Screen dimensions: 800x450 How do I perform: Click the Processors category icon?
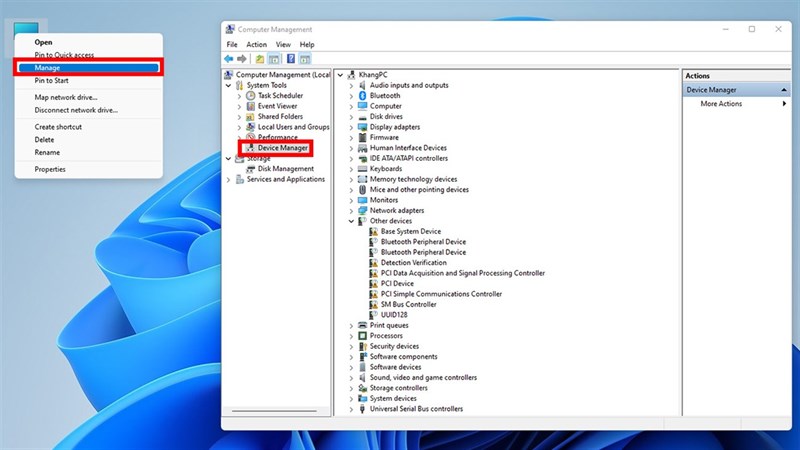pyautogui.click(x=362, y=336)
